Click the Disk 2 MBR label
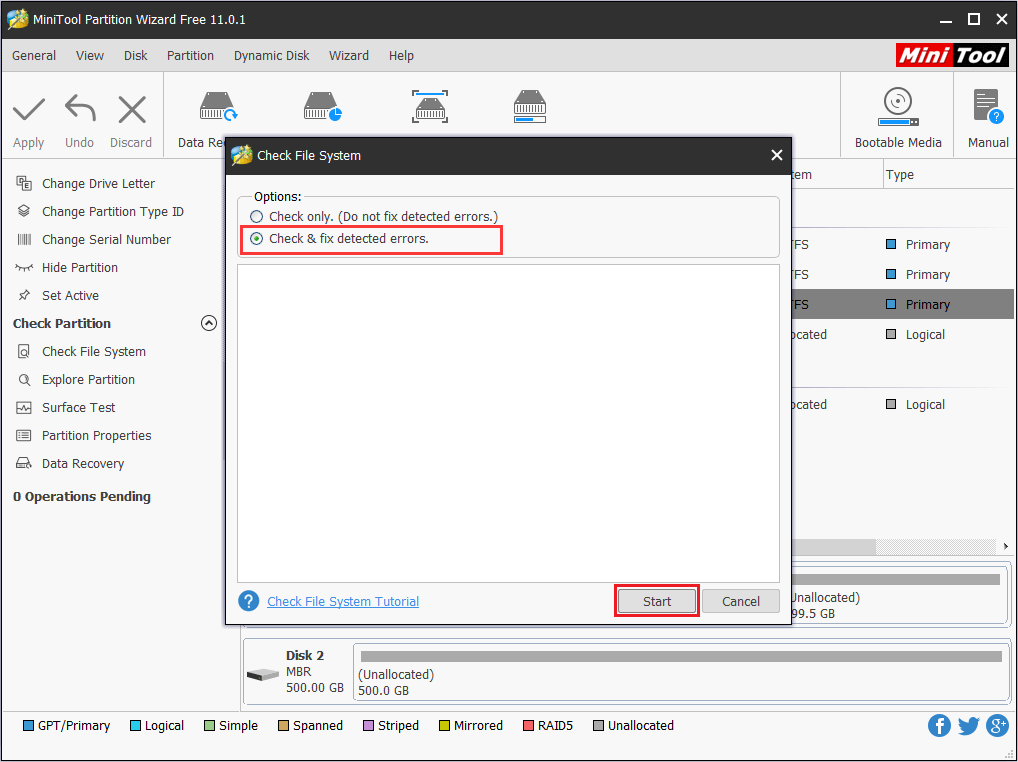Screen dimensions: 1018x762 [298, 672]
